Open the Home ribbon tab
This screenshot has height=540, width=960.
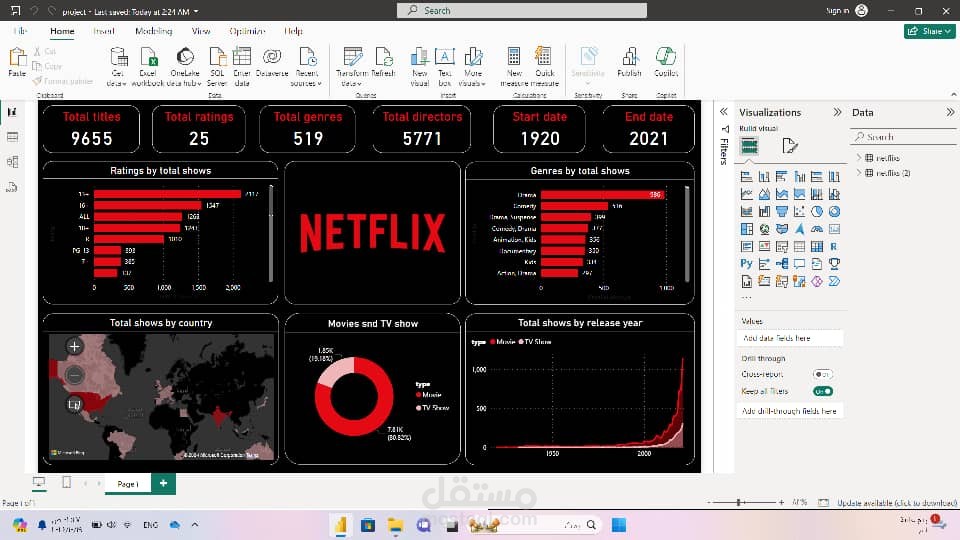tap(62, 31)
